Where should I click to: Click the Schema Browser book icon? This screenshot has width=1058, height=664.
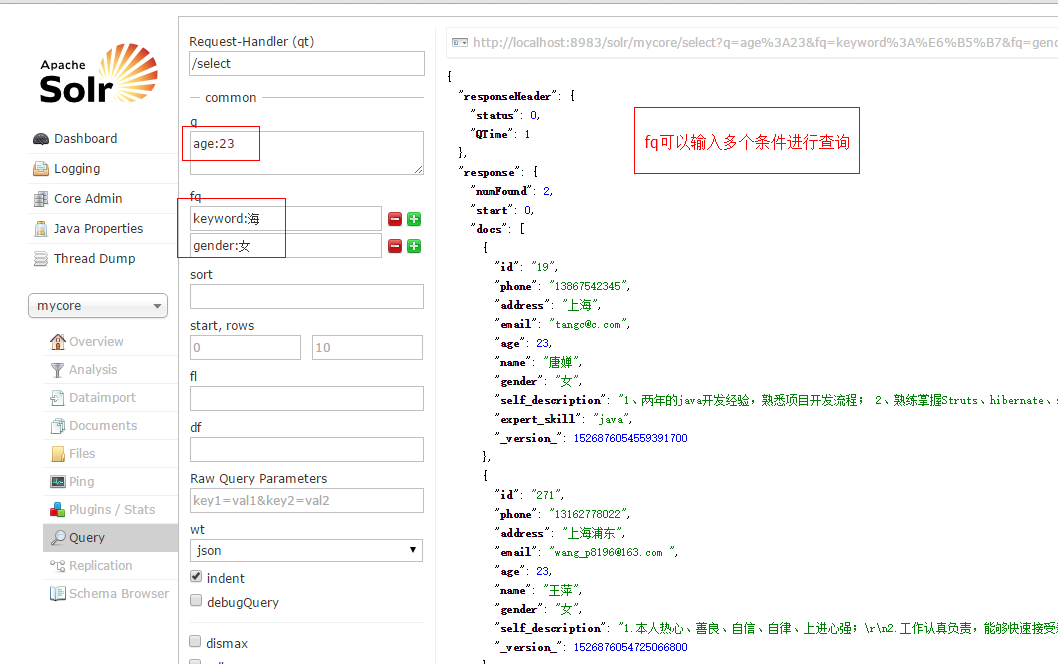[x=58, y=594]
